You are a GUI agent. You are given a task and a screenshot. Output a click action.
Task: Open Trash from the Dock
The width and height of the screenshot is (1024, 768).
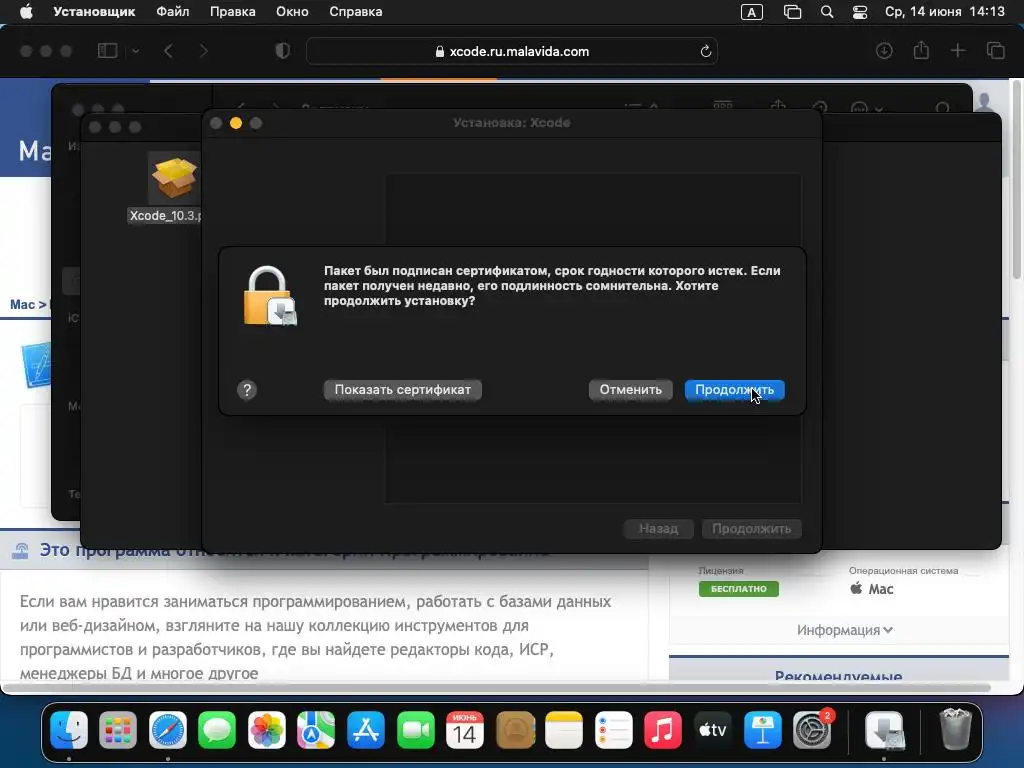click(955, 728)
